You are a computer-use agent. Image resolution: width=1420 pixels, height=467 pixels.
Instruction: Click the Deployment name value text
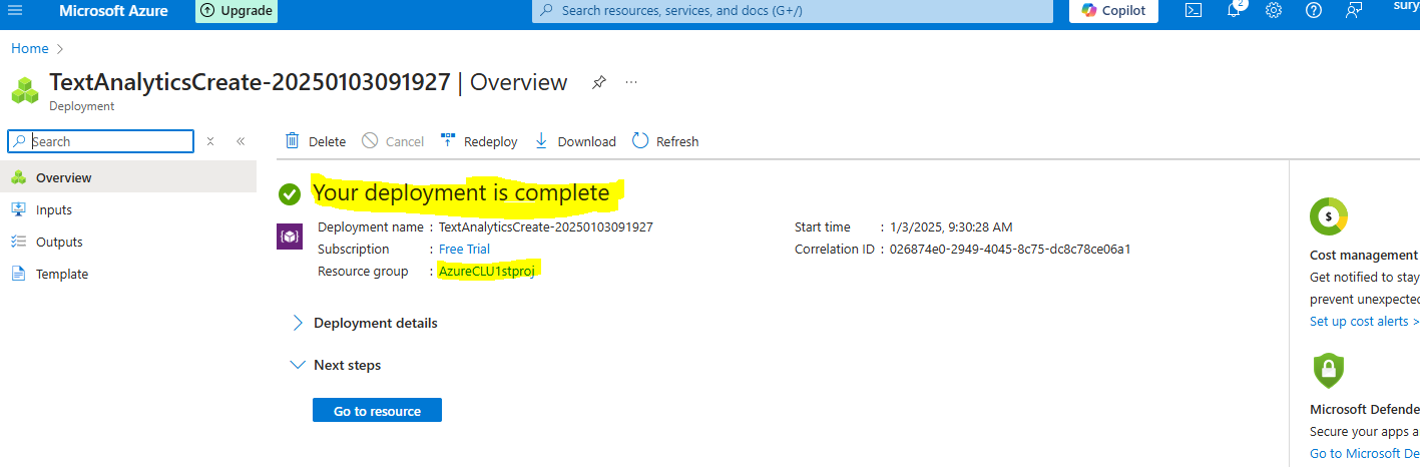(x=546, y=227)
